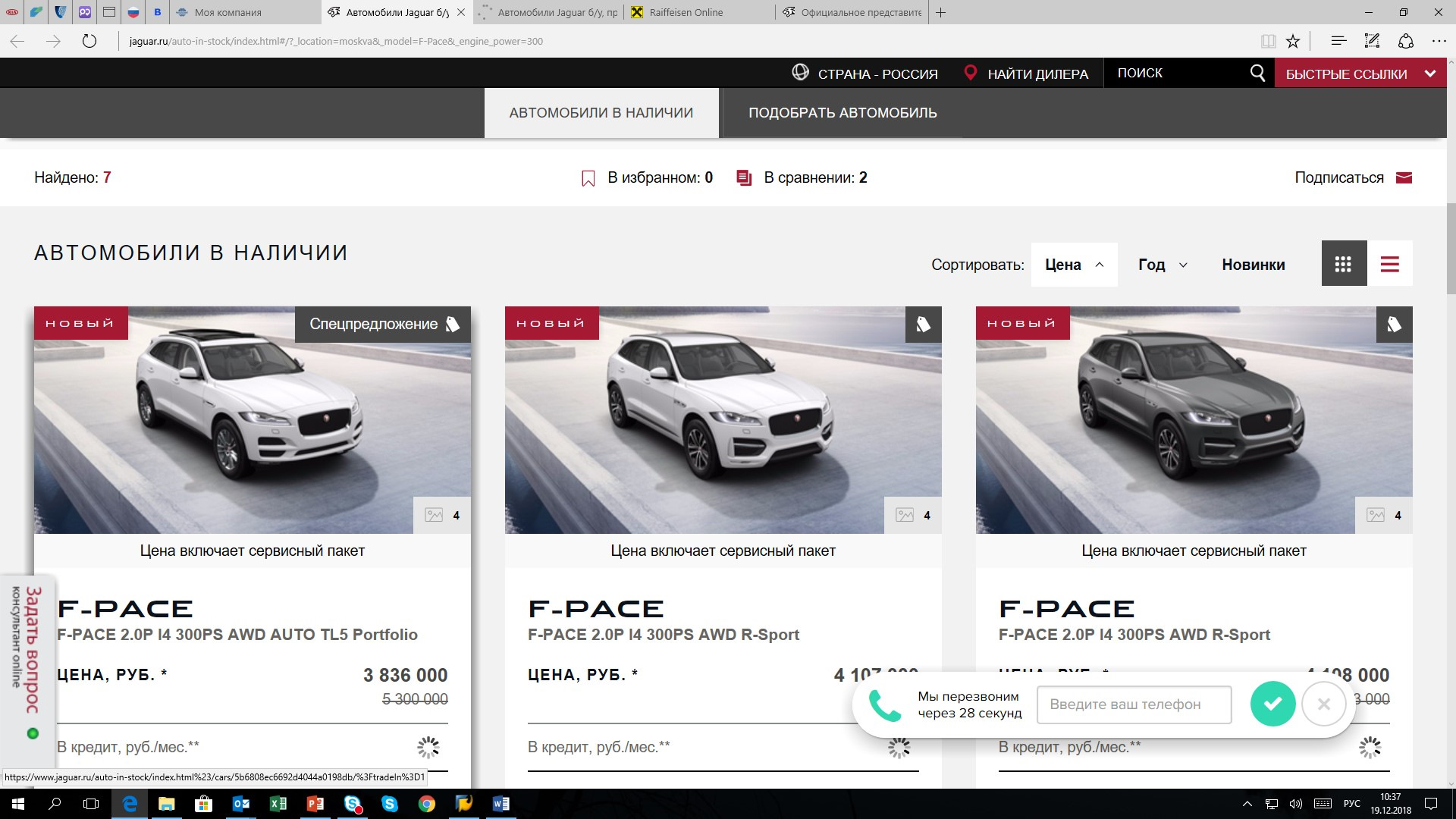Sort by Цена

pyautogui.click(x=1074, y=265)
